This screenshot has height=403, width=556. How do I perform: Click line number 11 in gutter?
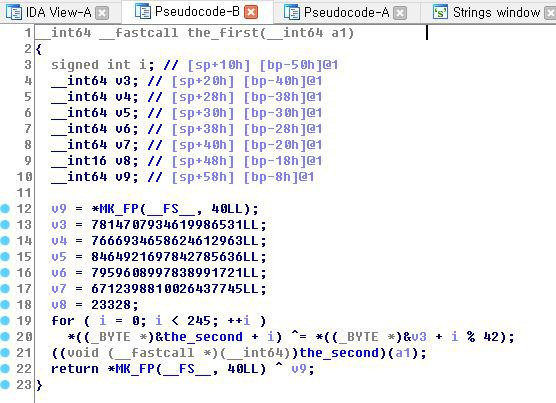click(24, 193)
